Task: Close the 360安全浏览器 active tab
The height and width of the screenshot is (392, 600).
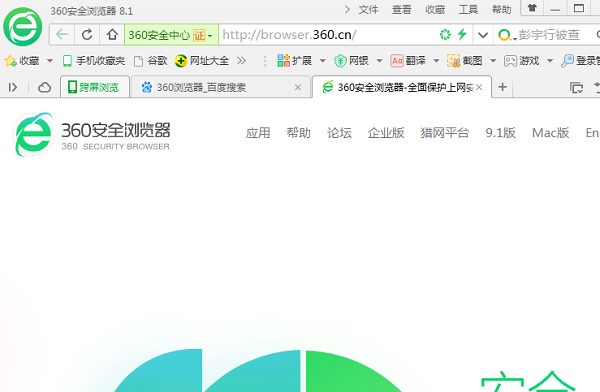Action: click(479, 87)
